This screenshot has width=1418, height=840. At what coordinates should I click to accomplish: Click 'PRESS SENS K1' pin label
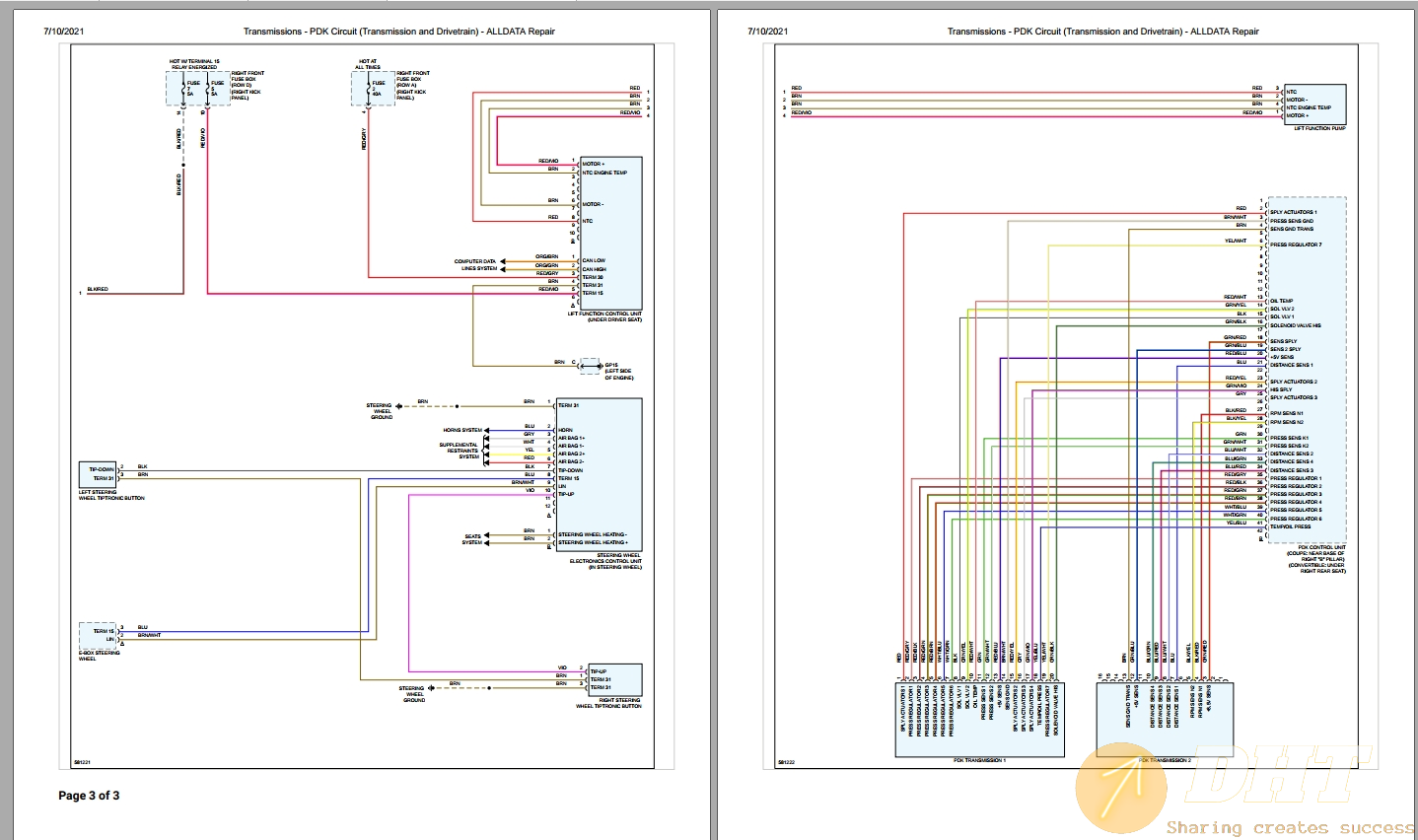[x=1290, y=438]
